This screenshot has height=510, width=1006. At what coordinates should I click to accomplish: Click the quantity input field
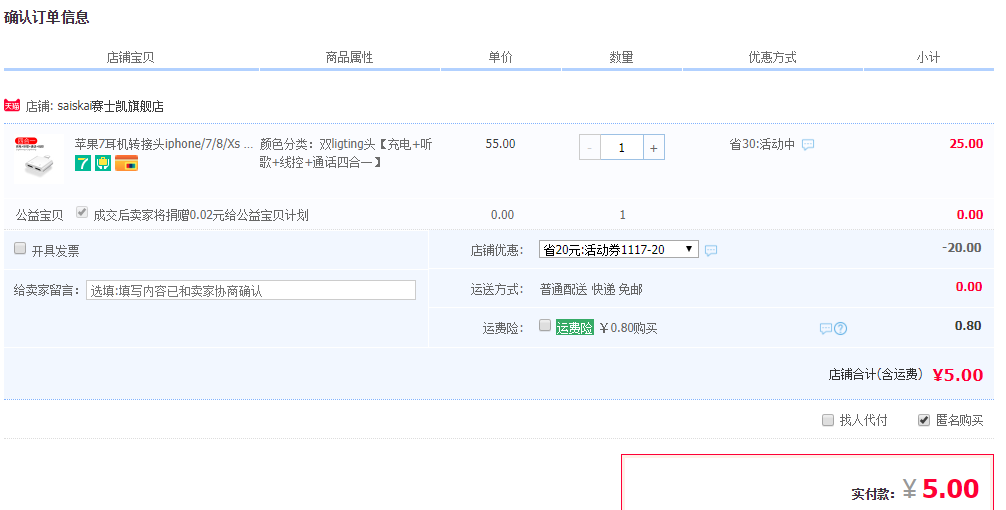tap(622, 148)
